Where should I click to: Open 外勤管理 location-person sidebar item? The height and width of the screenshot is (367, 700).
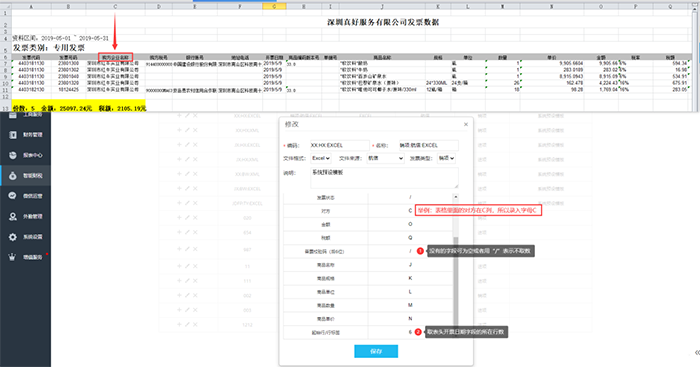25,216
